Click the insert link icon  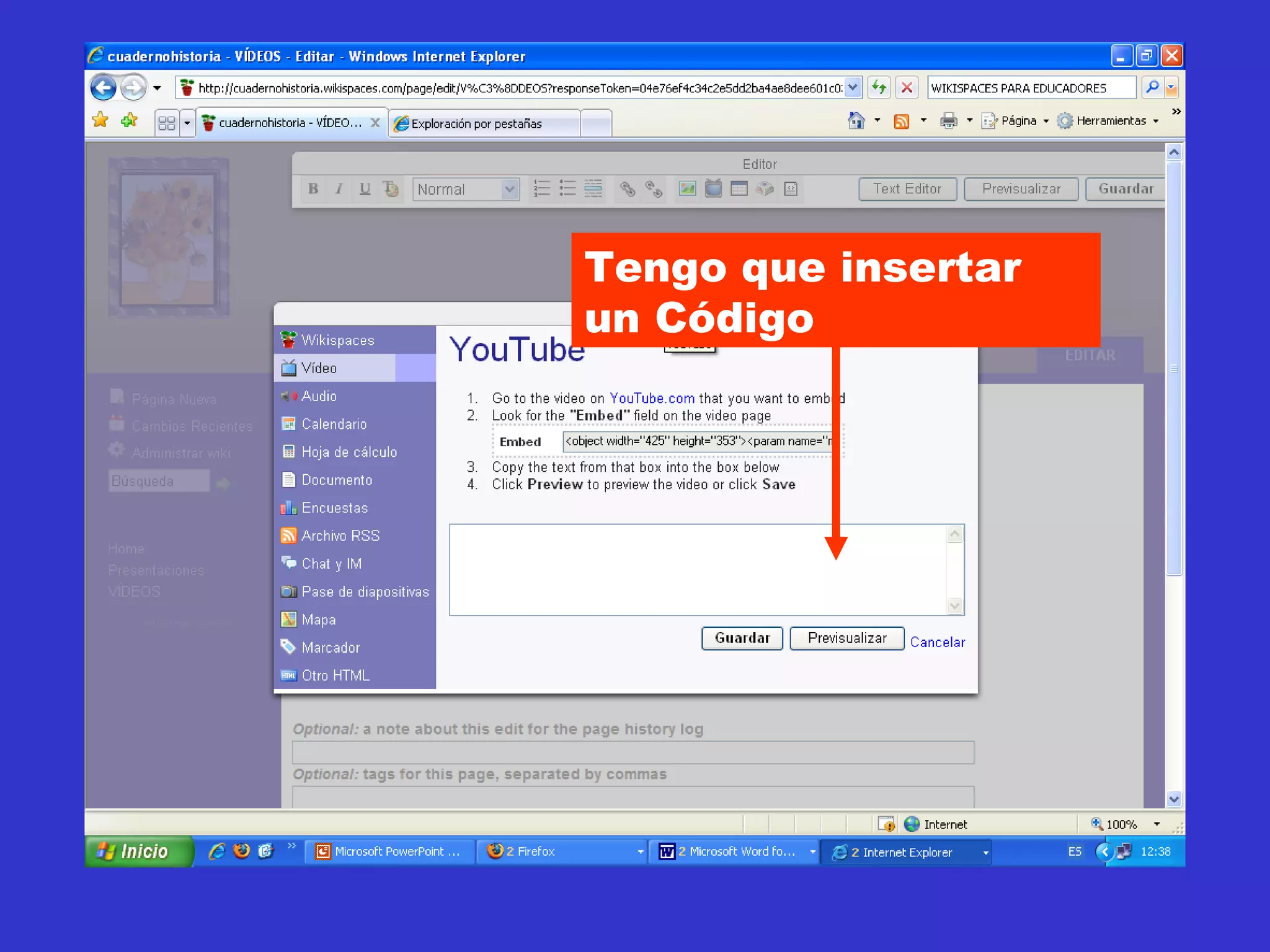click(628, 189)
